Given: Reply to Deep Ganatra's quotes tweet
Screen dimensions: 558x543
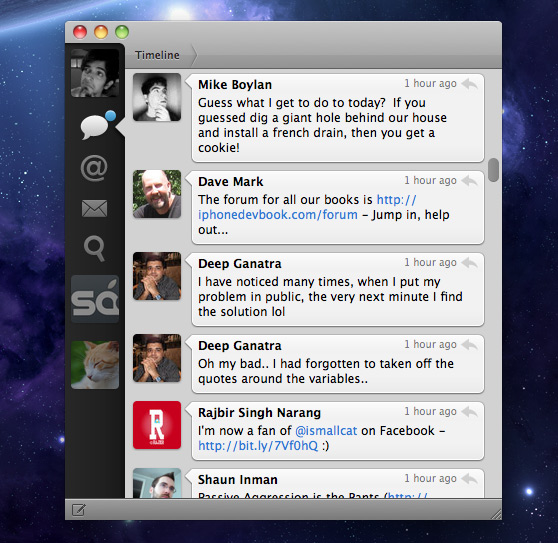Looking at the screenshot, I should tap(470, 345).
